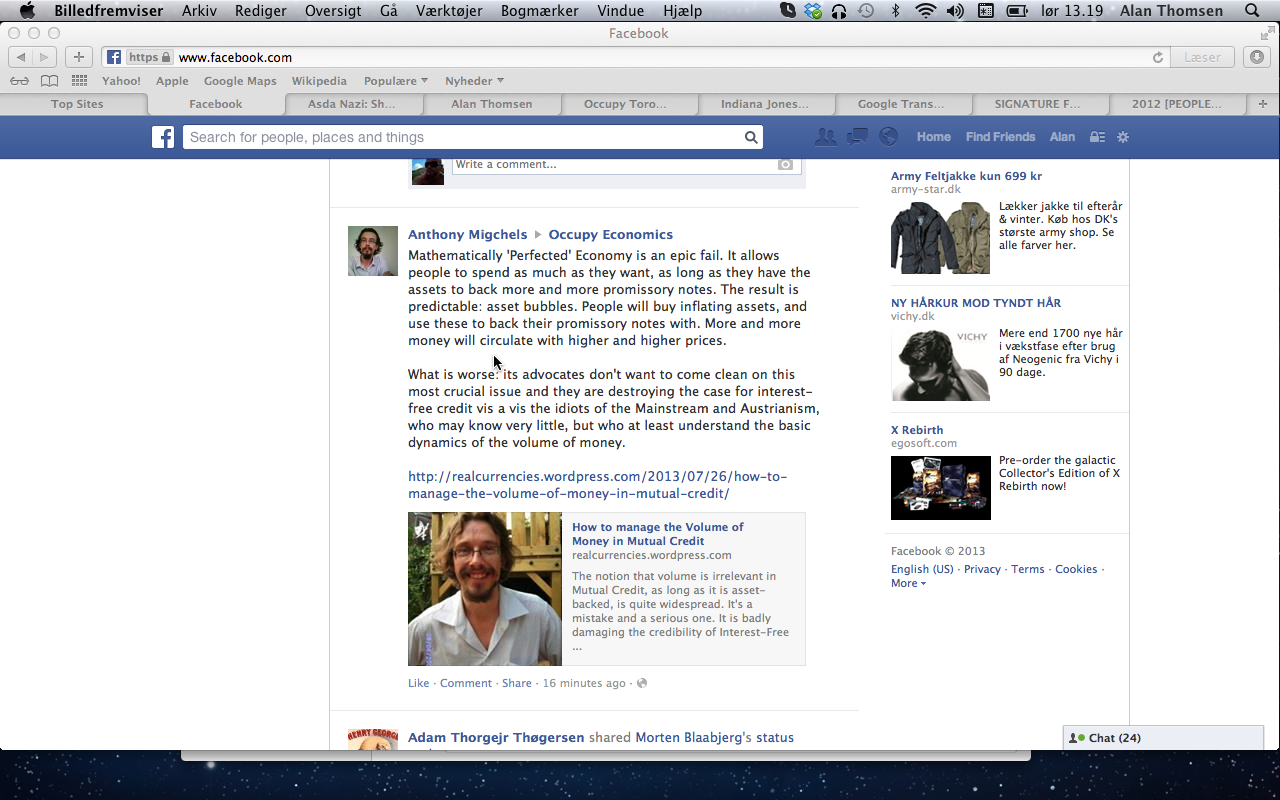Expand the Nyheder bookmarks folder
The width and height of the screenshot is (1280, 800).
tap(474, 81)
